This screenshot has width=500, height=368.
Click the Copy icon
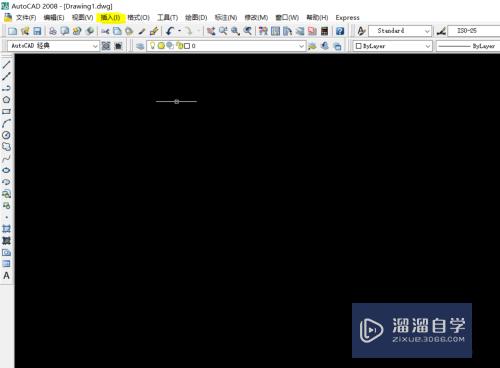[x=117, y=31]
